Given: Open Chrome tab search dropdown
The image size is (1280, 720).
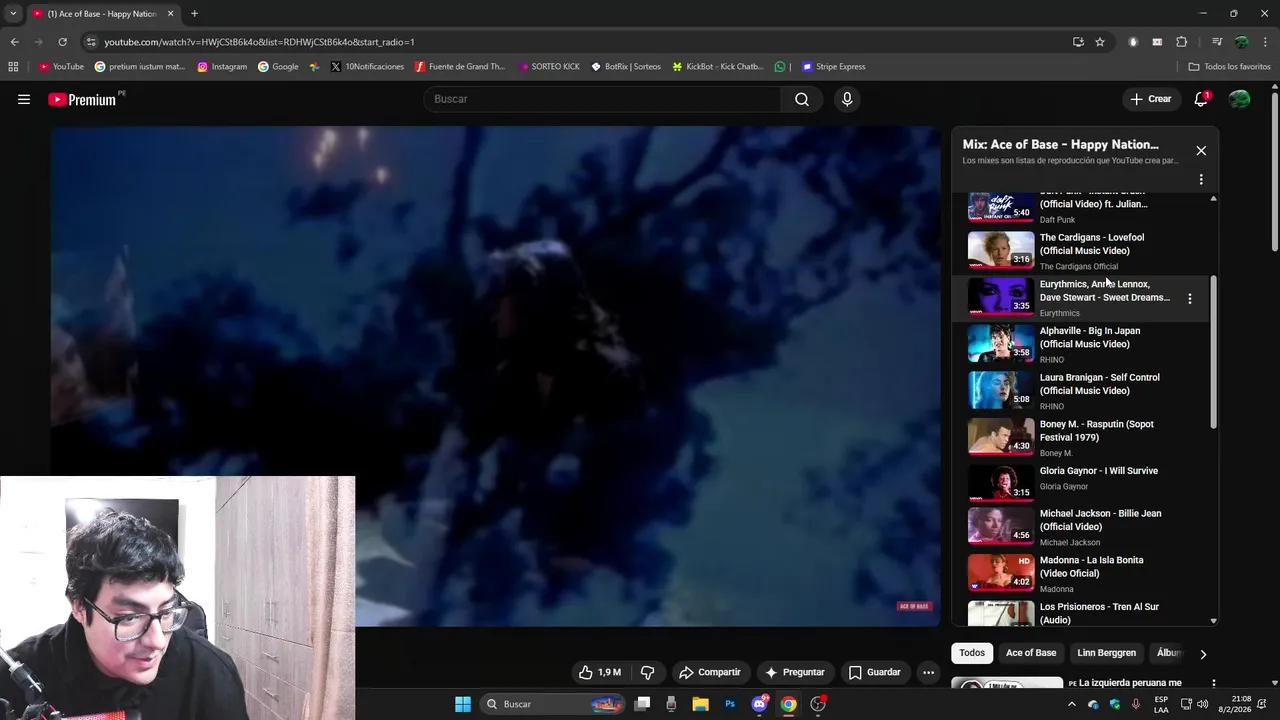Looking at the screenshot, I should [12, 14].
